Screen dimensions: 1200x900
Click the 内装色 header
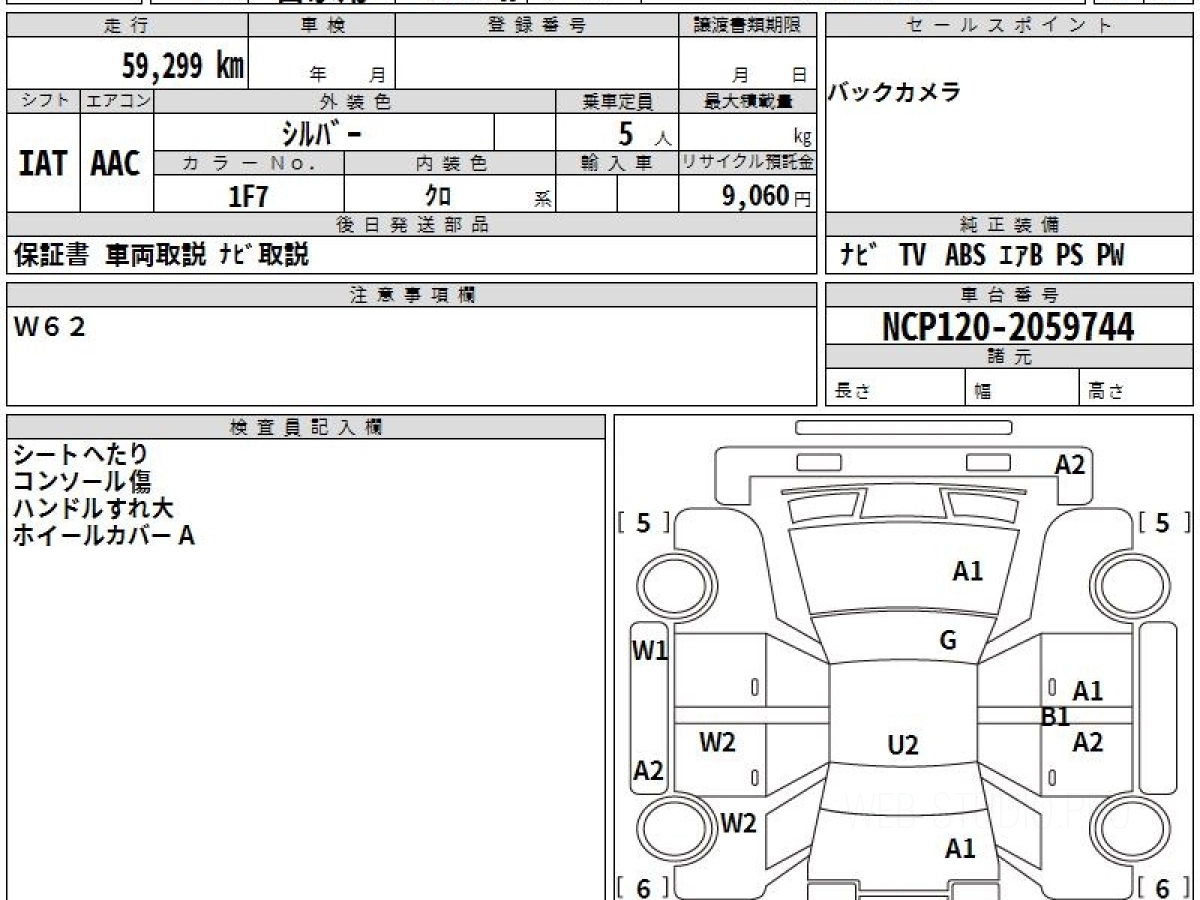[x=450, y=163]
